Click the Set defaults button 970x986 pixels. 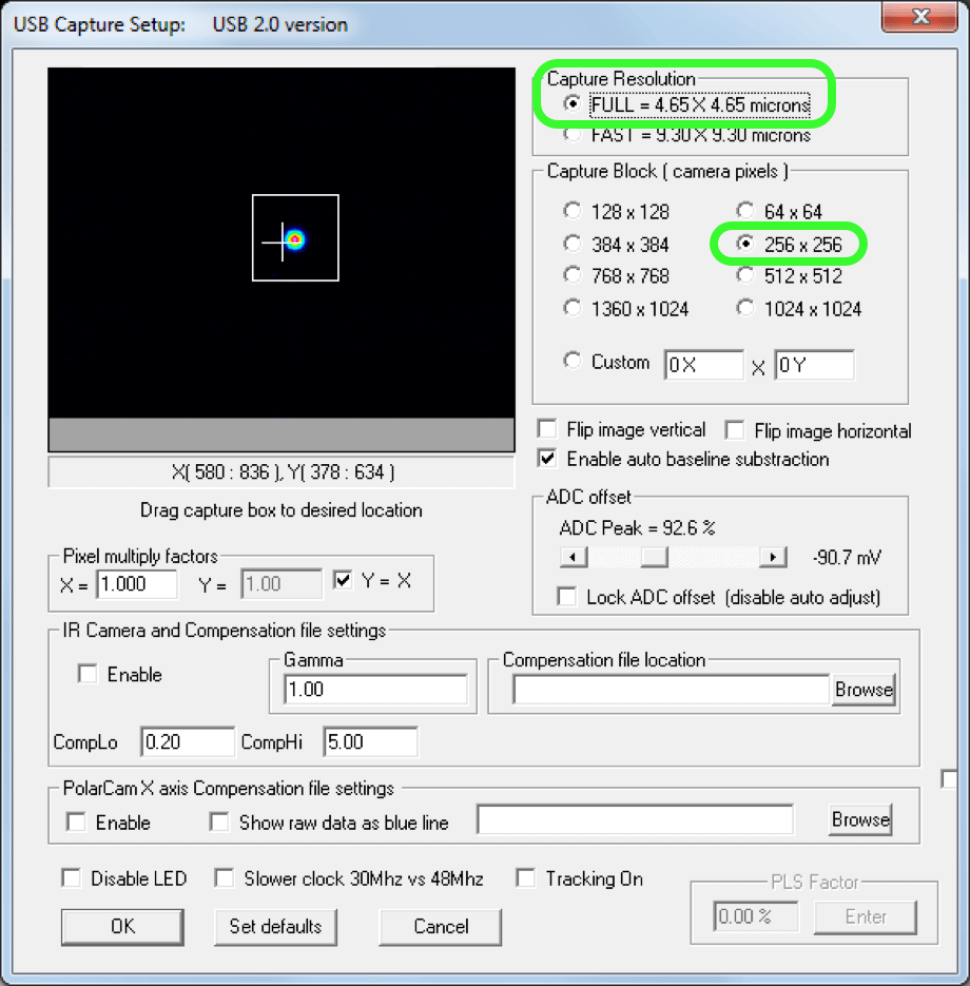(x=276, y=926)
